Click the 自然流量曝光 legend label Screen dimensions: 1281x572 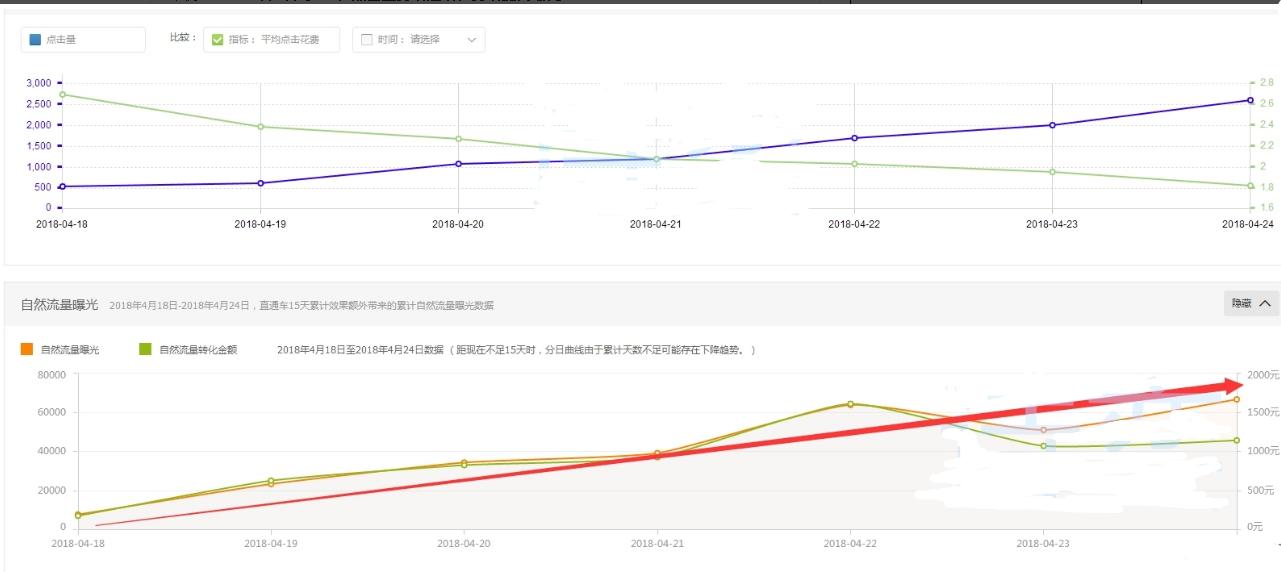[x=70, y=350]
